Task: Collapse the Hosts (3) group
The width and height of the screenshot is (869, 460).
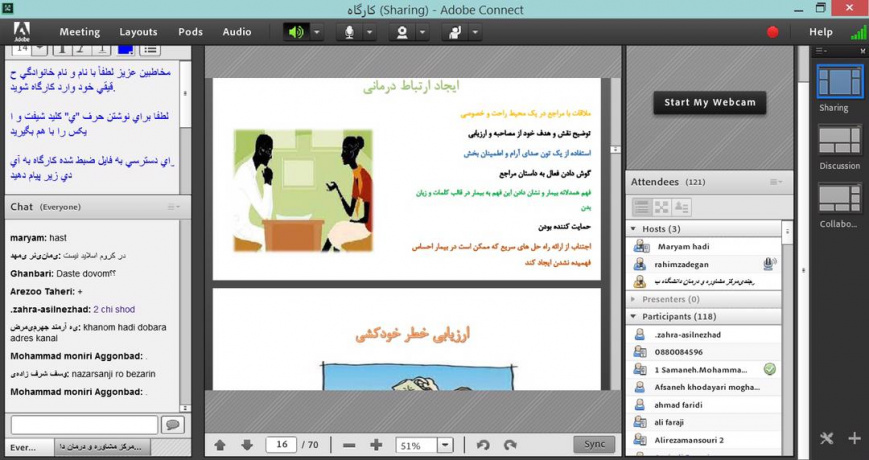Action: pyautogui.click(x=633, y=229)
